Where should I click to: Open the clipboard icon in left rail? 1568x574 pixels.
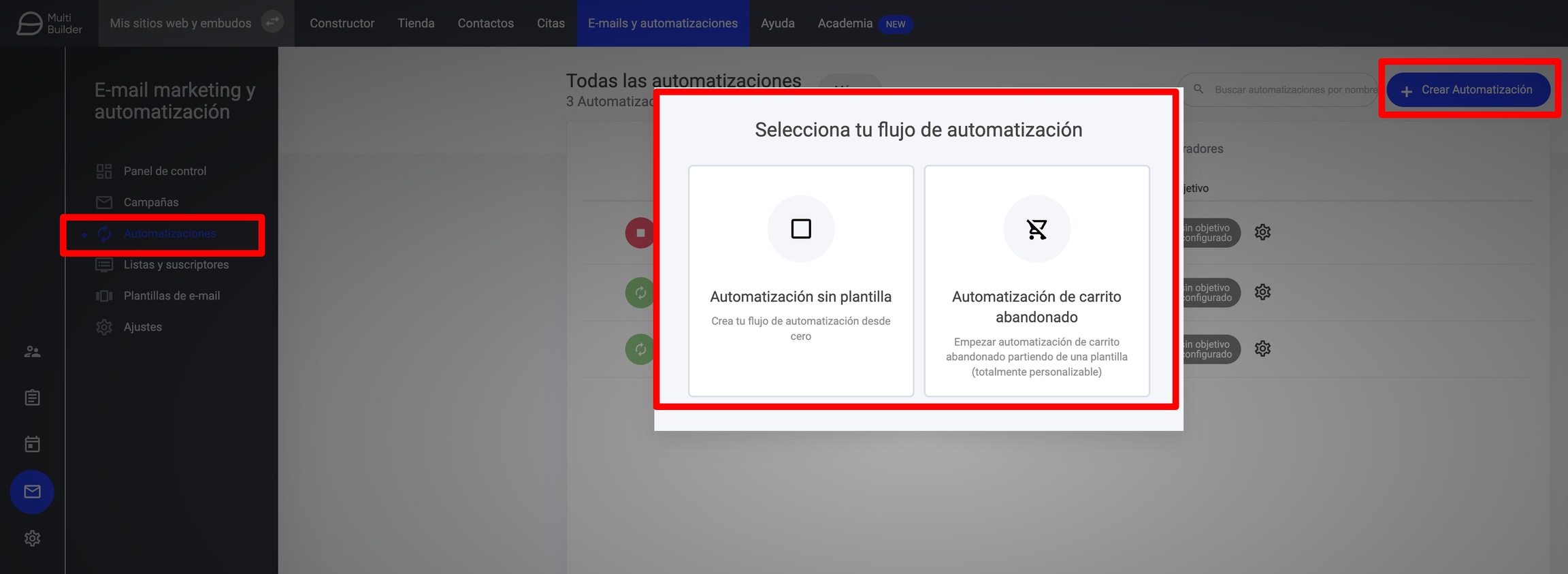(32, 398)
